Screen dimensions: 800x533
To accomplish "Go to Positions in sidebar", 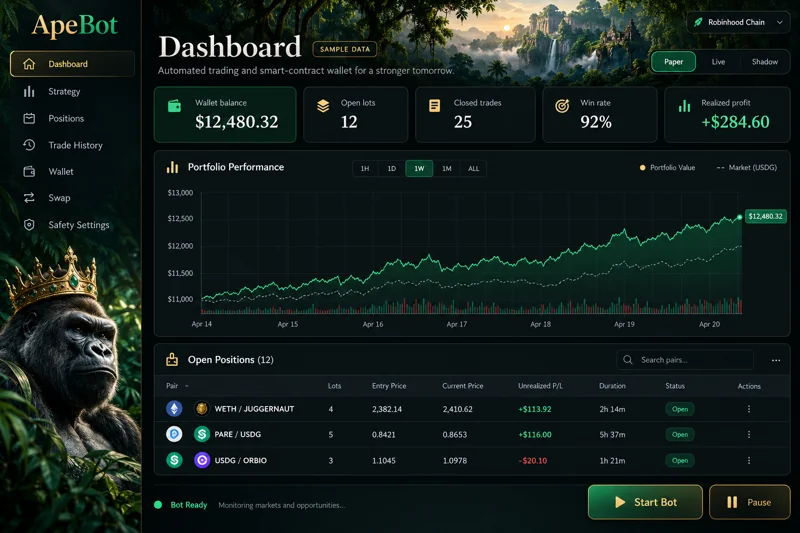I will (x=66, y=118).
